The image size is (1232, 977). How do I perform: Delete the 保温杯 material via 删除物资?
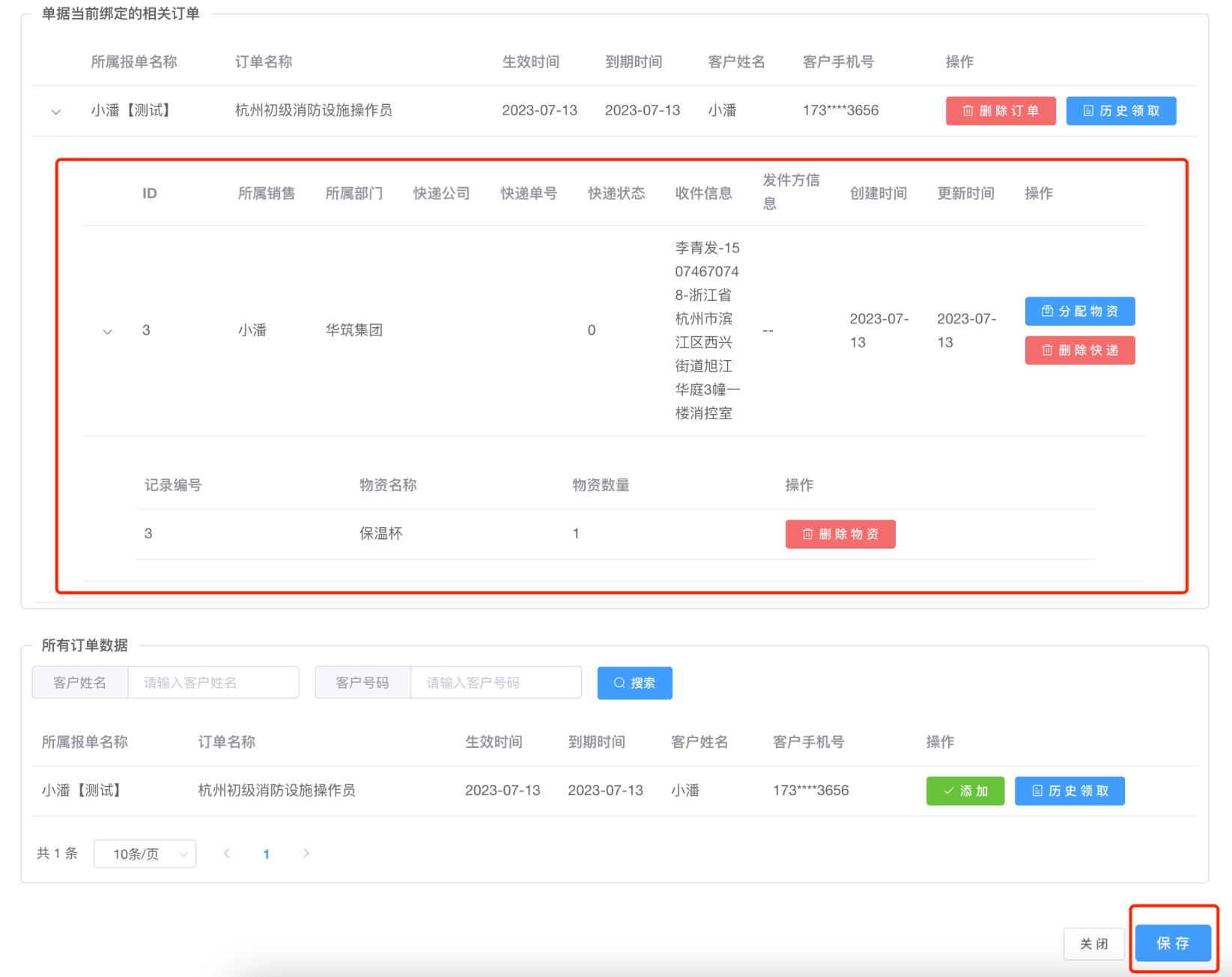coord(840,535)
